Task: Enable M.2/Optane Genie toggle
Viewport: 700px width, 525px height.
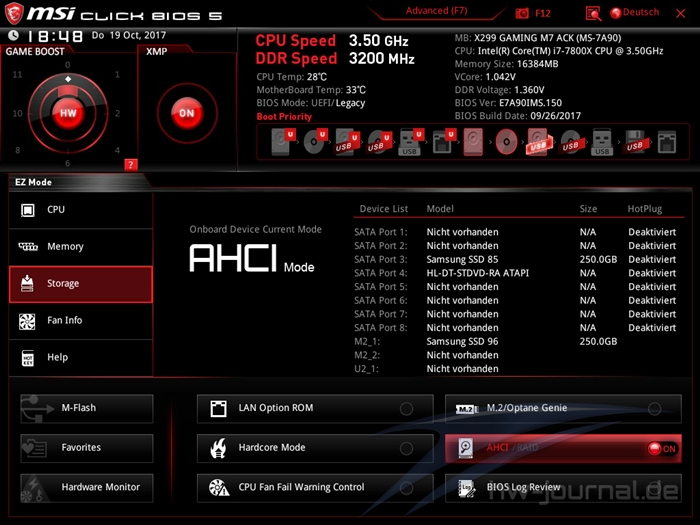Action: [654, 408]
